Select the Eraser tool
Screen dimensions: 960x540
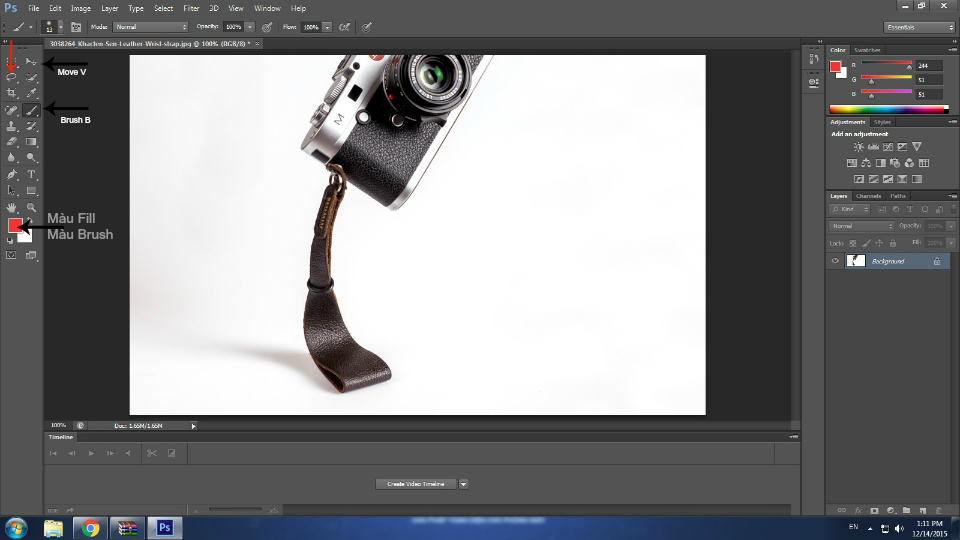tap(11, 141)
